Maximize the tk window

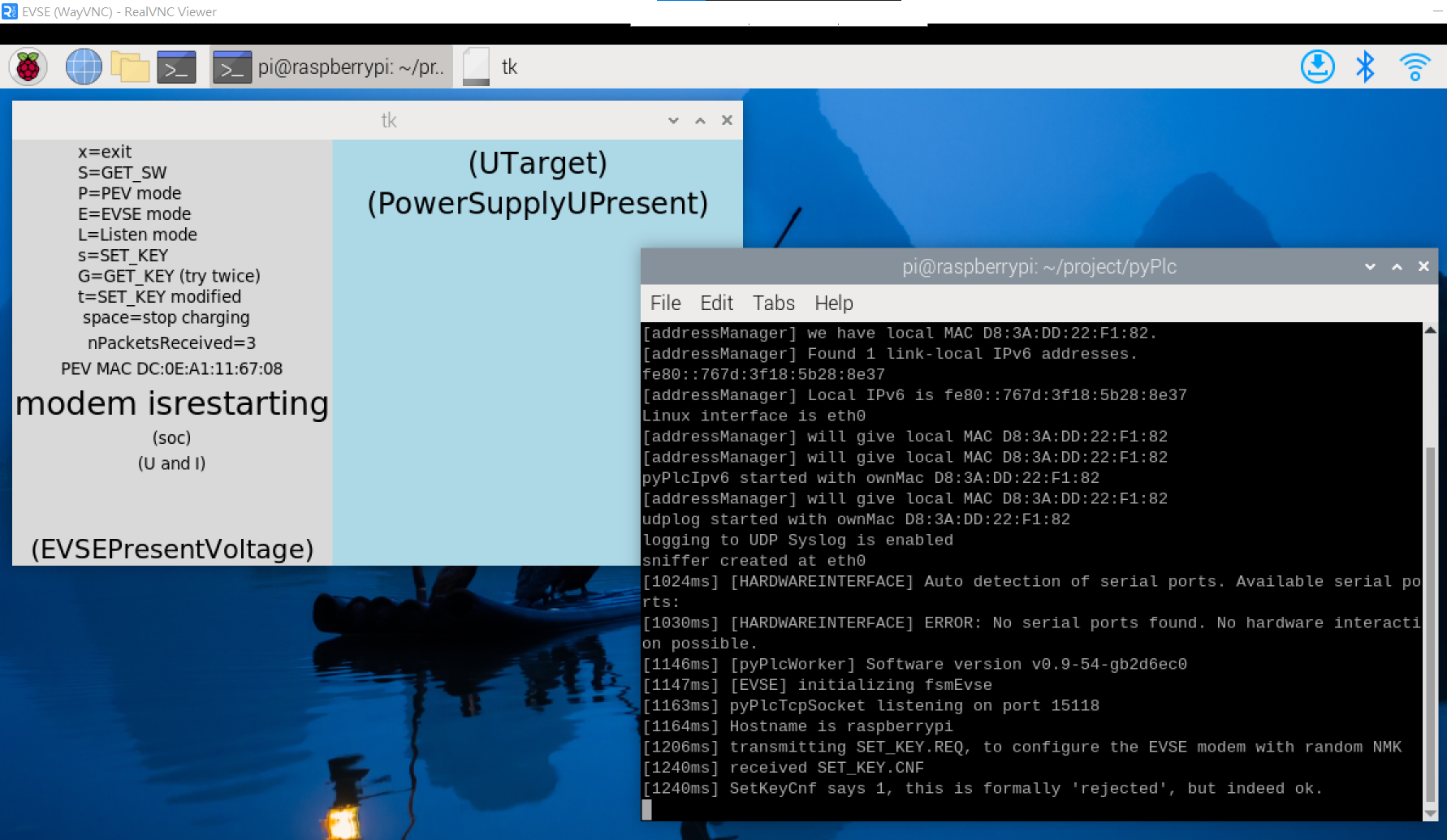click(700, 120)
